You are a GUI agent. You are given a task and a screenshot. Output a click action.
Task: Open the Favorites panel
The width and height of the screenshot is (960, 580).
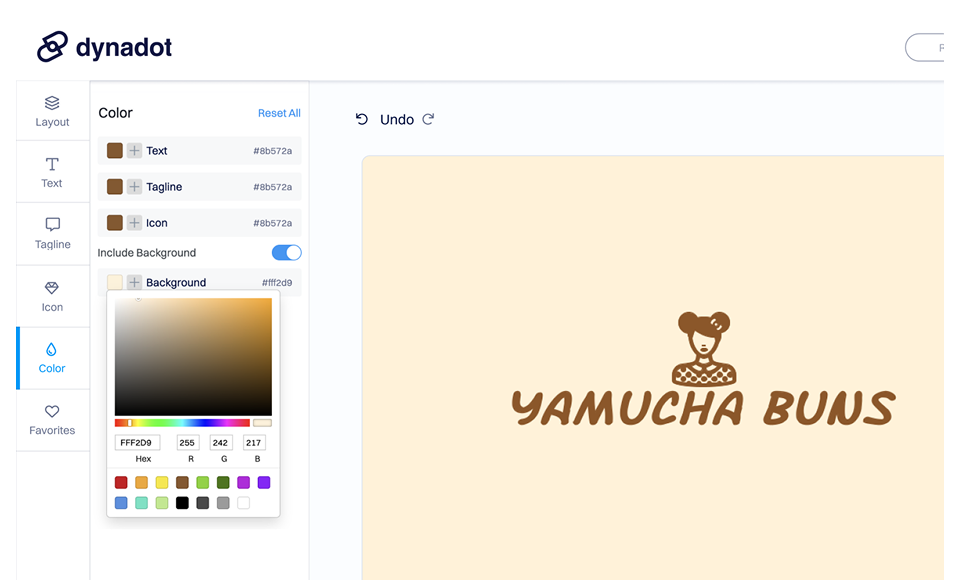point(52,419)
